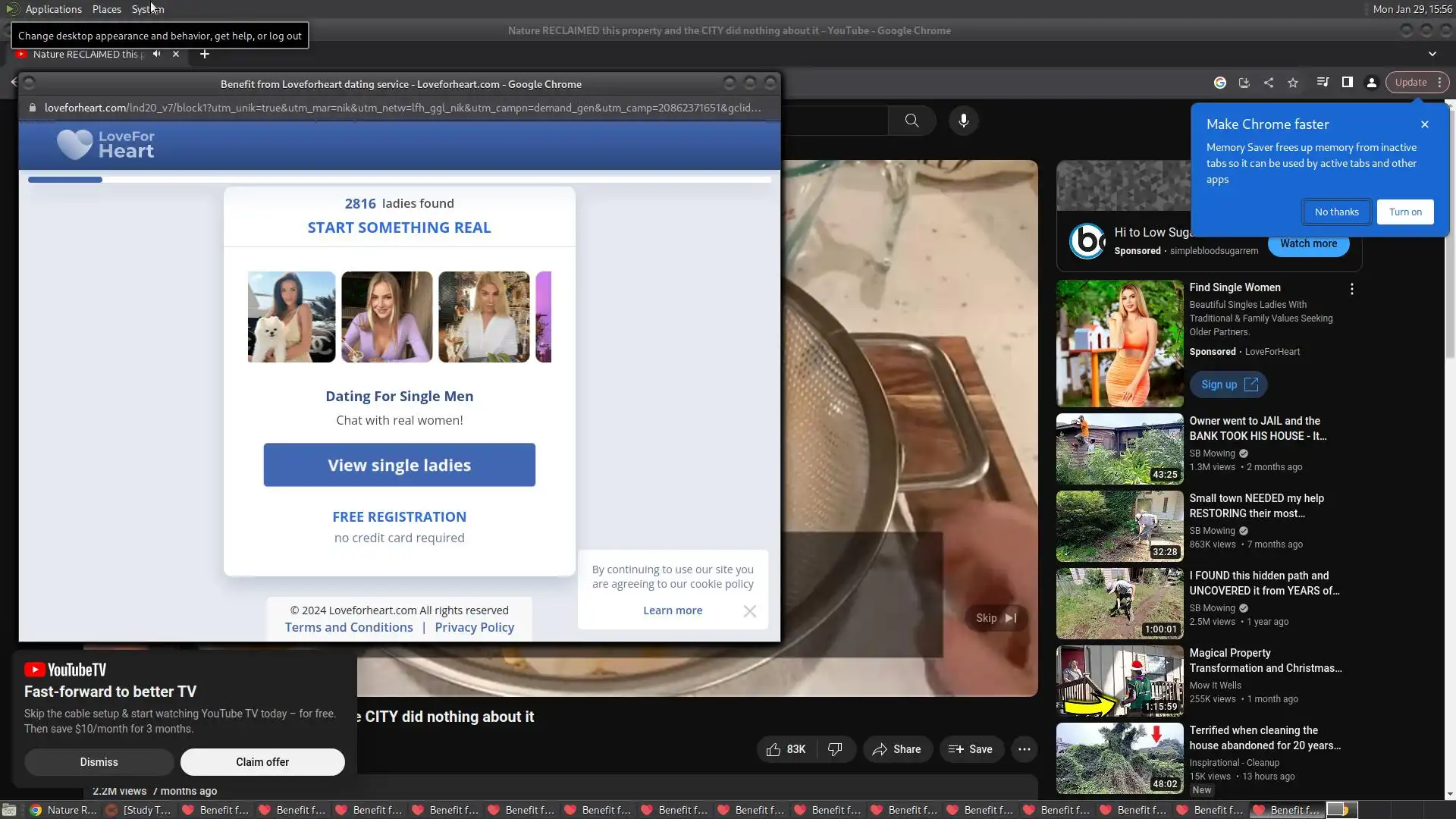1456x819 pixels.
Task: Open Chrome profile avatar menu
Action: (1372, 83)
